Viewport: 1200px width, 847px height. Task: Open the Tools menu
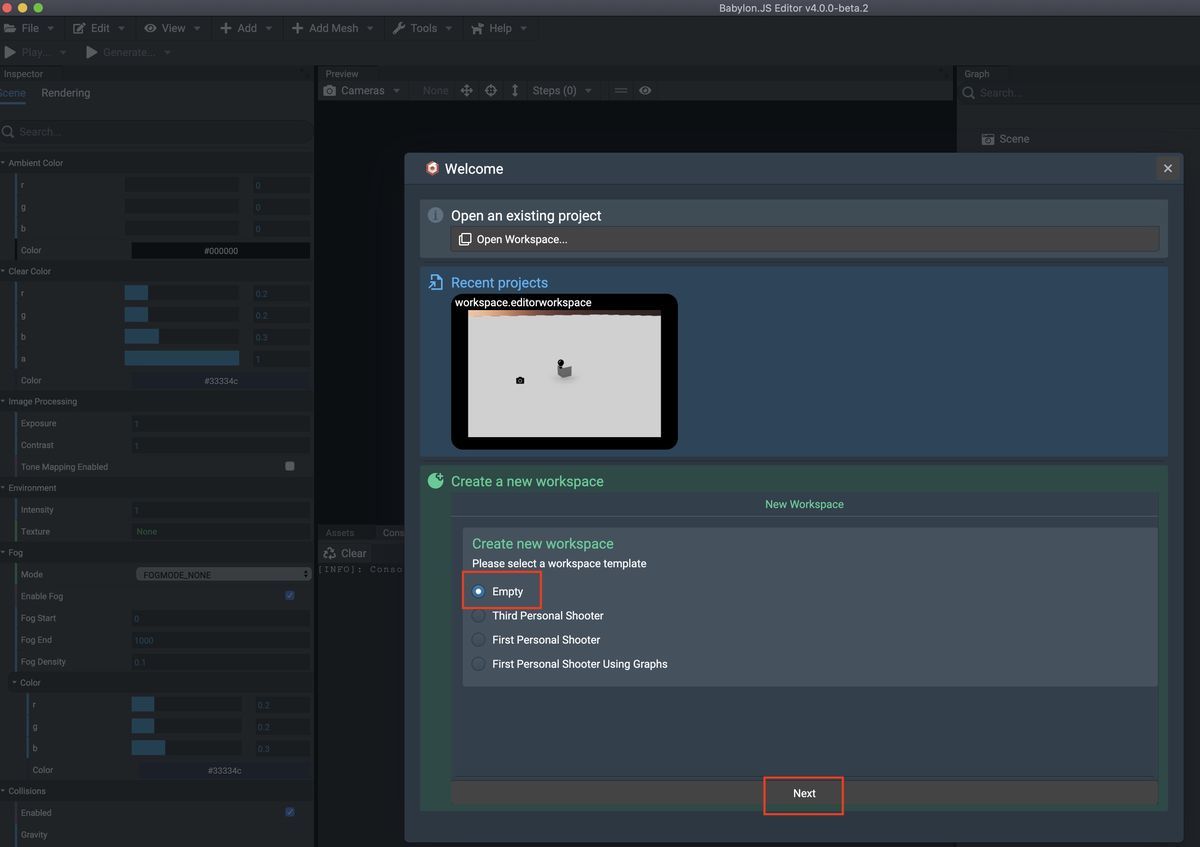421,28
